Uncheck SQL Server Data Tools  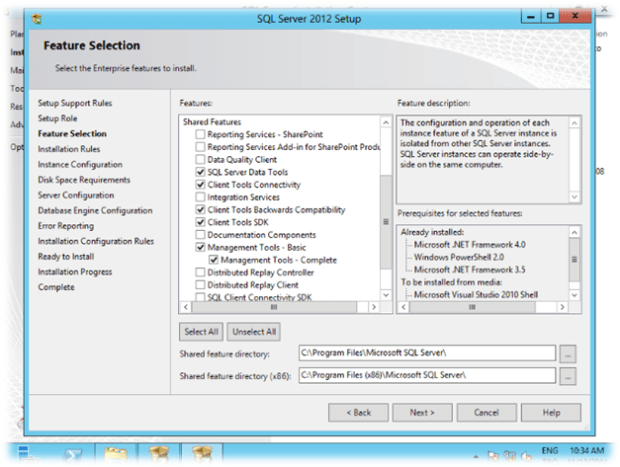pyautogui.click(x=201, y=172)
